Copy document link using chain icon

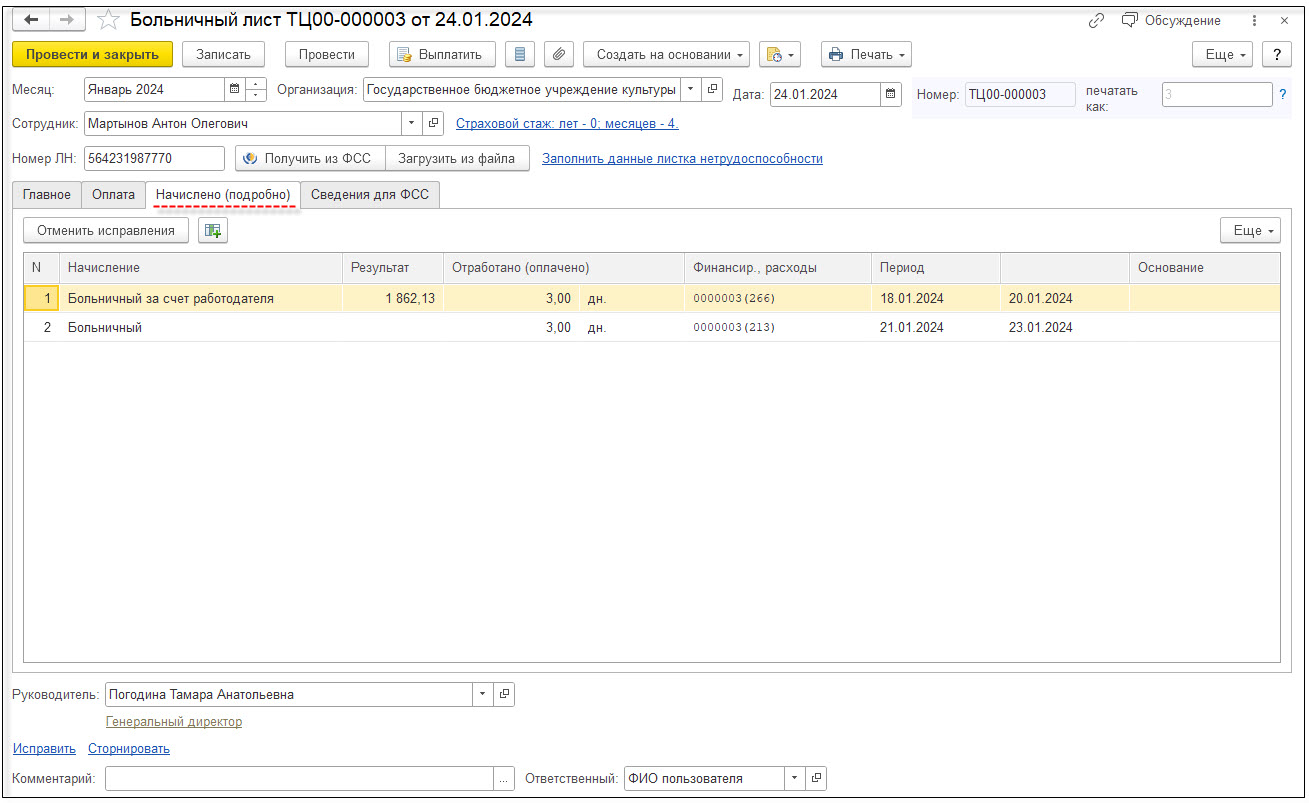[x=1096, y=20]
